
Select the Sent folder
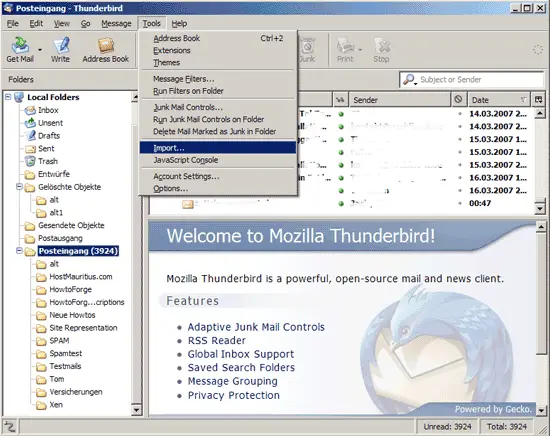point(46,149)
